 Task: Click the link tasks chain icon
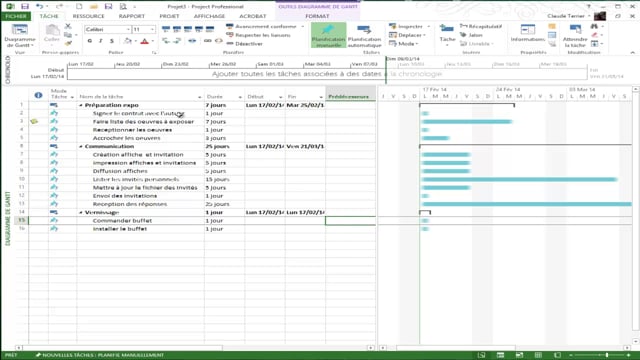tap(207, 41)
